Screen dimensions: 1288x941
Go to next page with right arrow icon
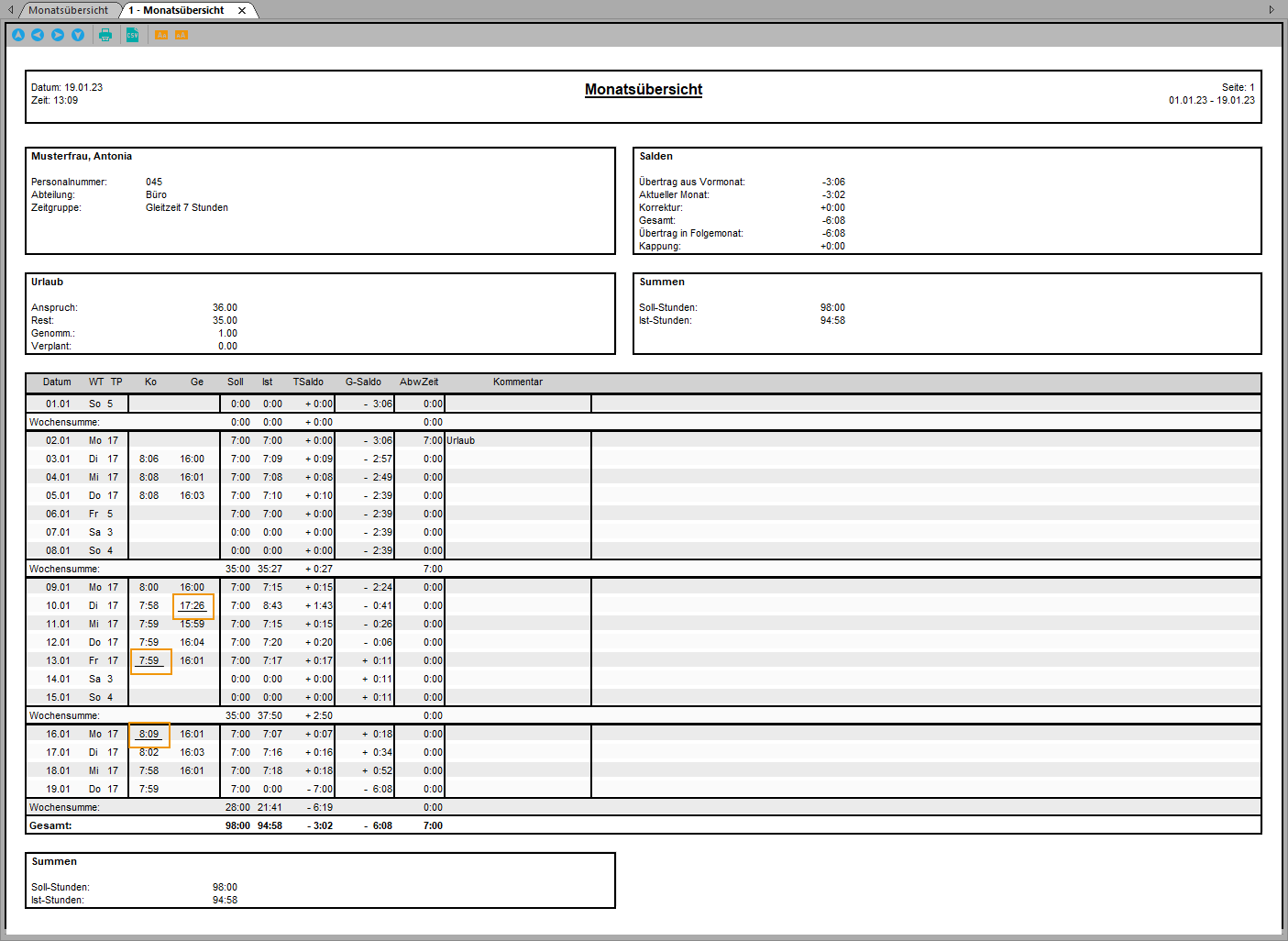58,35
